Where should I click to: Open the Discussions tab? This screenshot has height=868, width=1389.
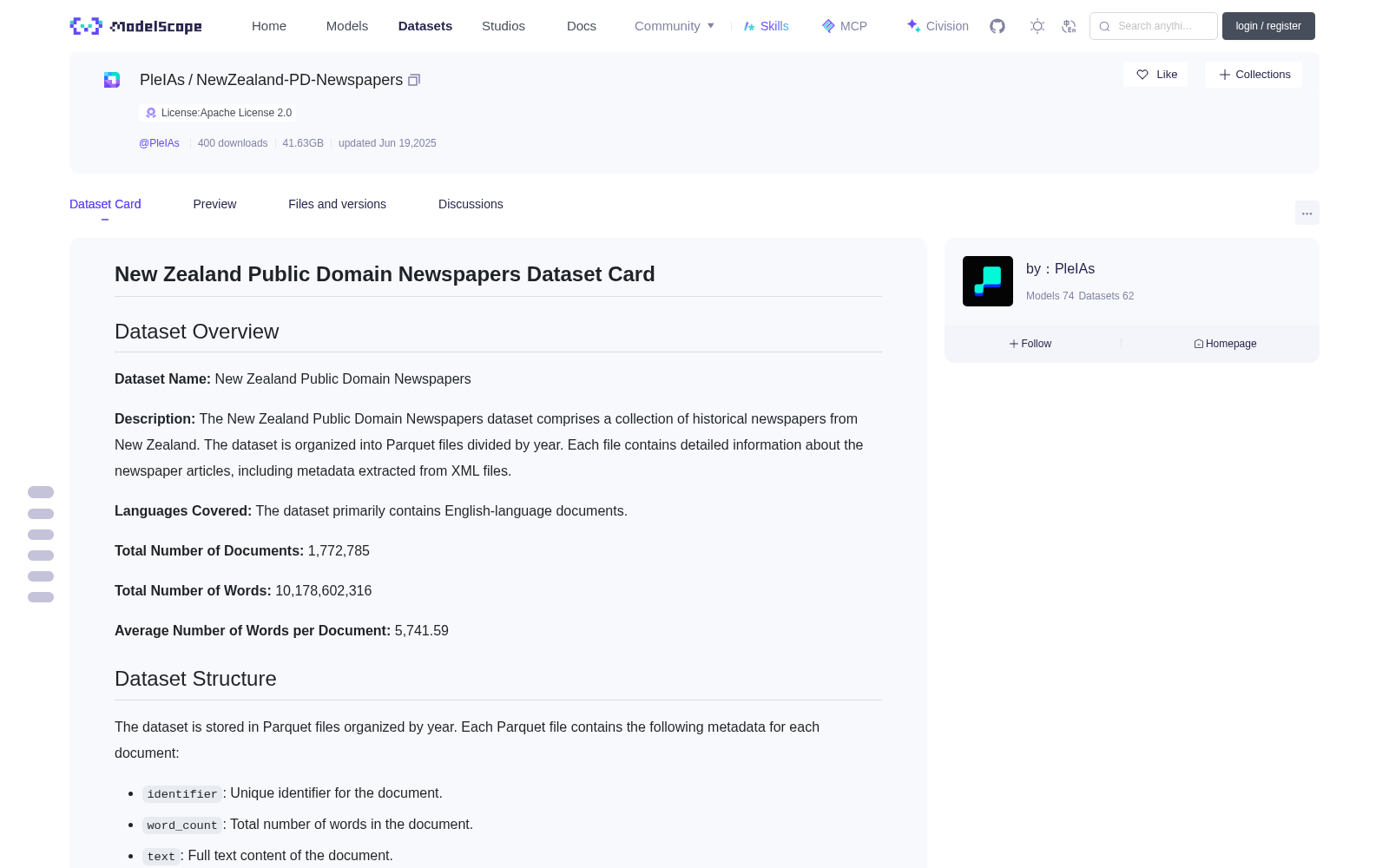tap(471, 204)
